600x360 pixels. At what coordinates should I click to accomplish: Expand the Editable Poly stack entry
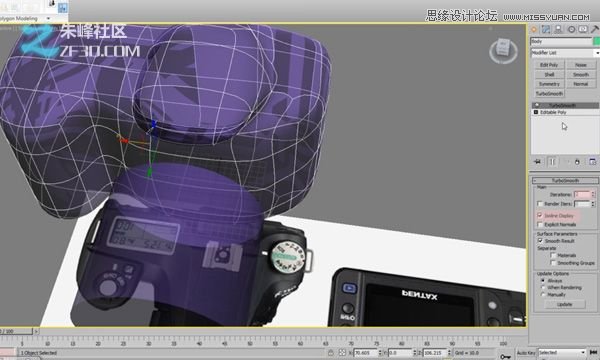coord(536,112)
